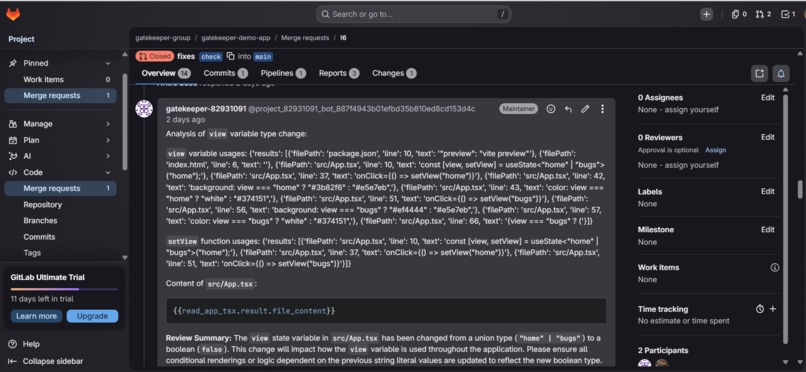Open more actions menu on comment
806x372 pixels.
602,109
